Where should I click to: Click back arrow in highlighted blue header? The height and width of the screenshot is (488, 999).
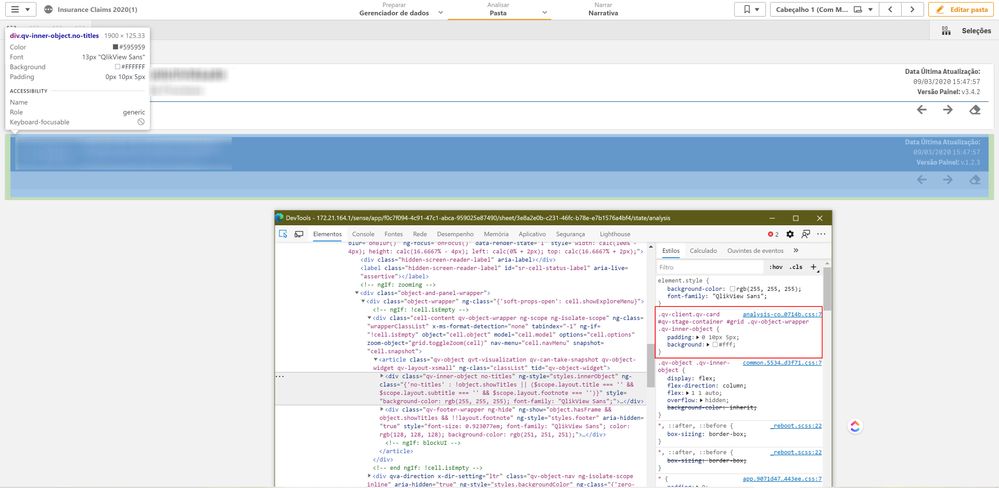[921, 180]
